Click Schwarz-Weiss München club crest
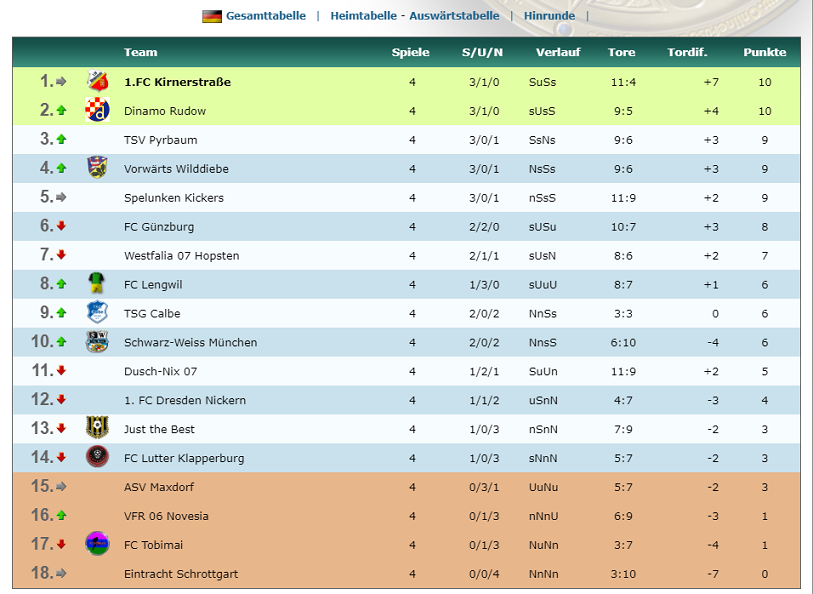The width and height of the screenshot is (813, 594). (x=97, y=342)
